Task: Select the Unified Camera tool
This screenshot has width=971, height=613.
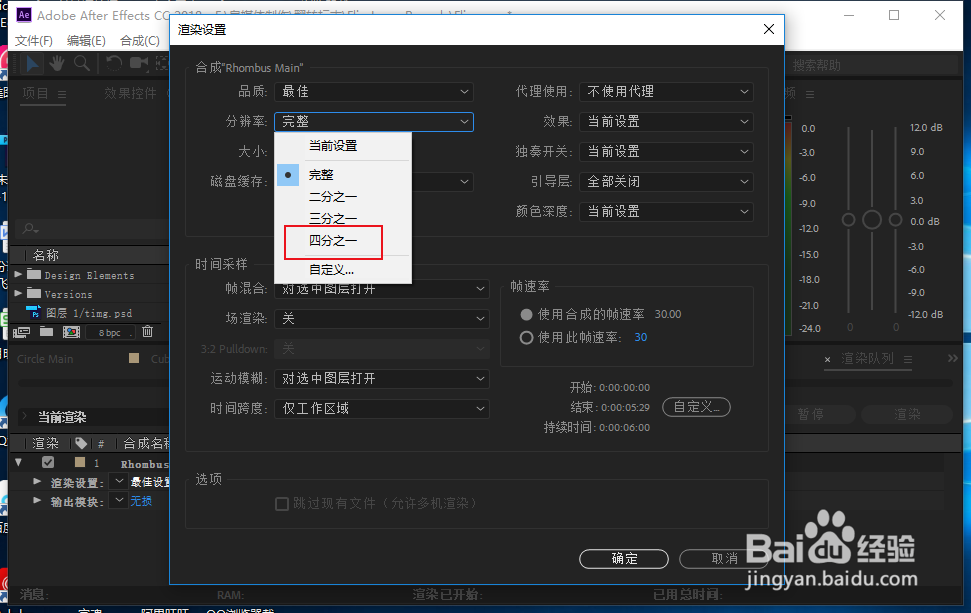Action: [x=139, y=63]
